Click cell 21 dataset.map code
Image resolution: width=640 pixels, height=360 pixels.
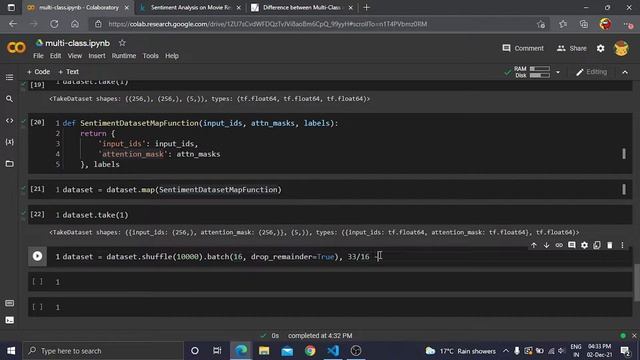tap(172, 189)
